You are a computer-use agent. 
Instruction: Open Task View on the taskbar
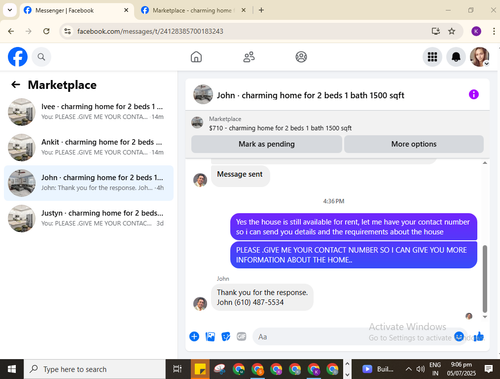click(177, 369)
